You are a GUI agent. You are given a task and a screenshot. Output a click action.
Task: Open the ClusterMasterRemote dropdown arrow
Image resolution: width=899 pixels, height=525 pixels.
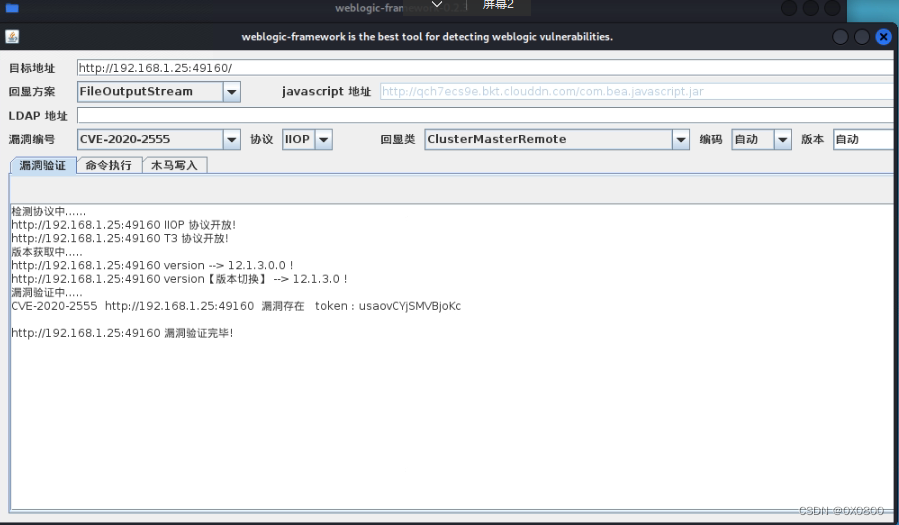[x=681, y=139]
